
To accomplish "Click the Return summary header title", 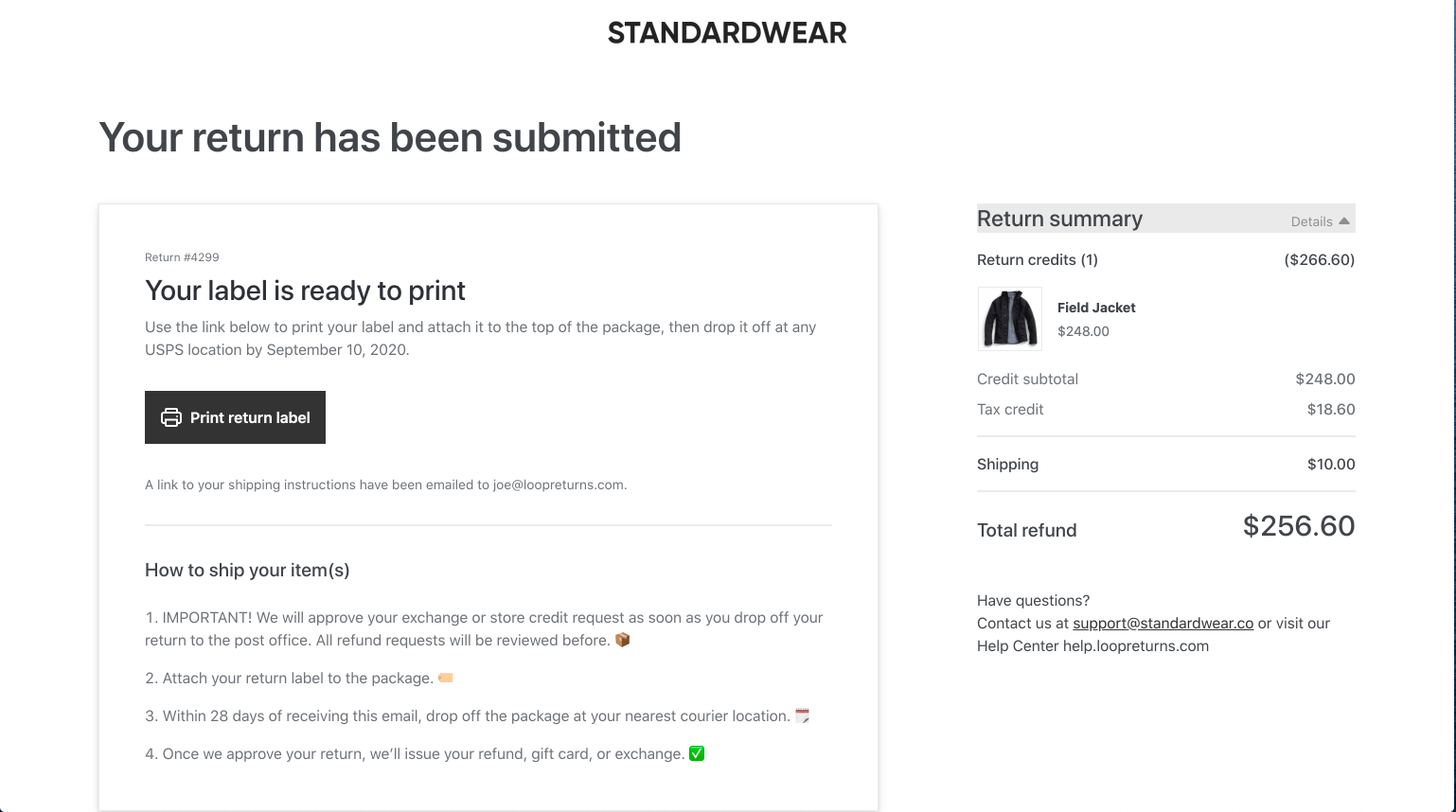I will 1059,219.
